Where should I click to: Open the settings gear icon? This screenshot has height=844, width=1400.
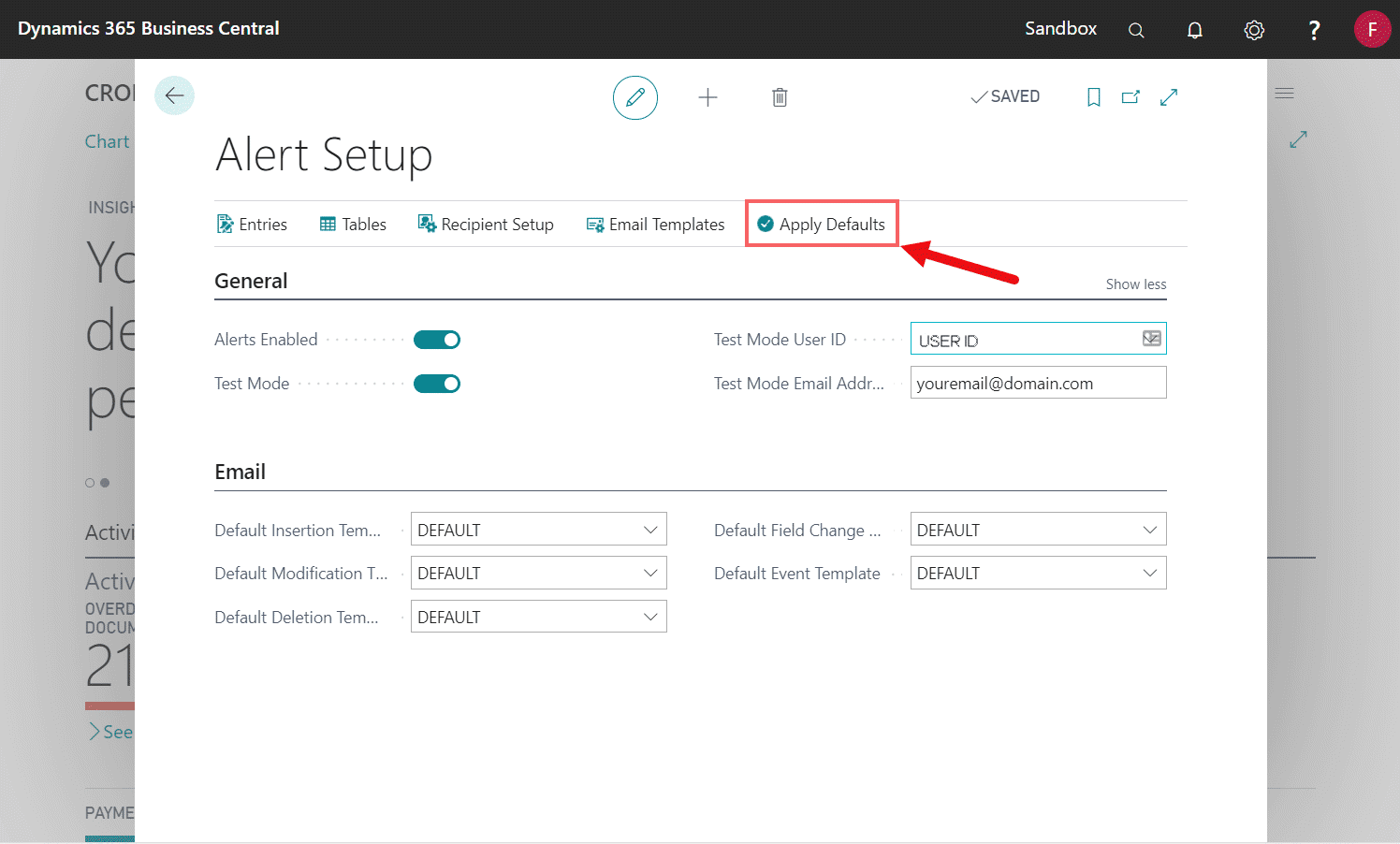(1254, 30)
